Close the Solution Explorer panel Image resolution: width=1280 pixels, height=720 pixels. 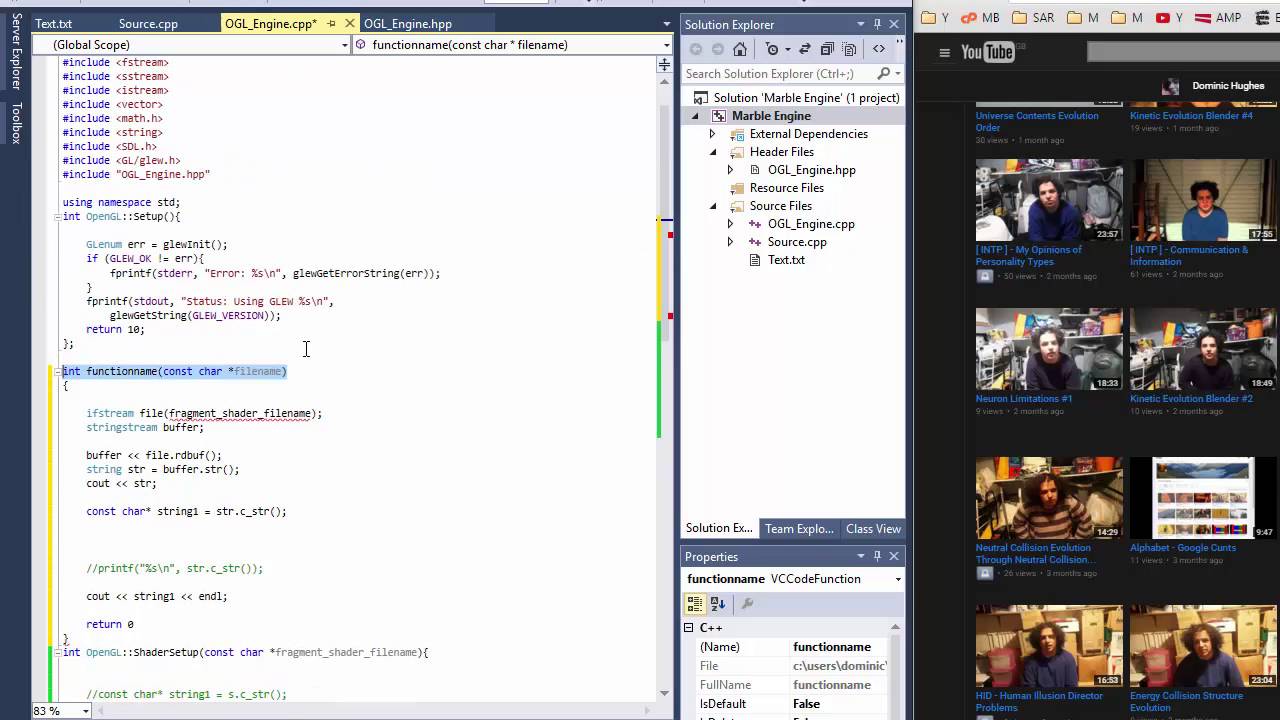pos(894,24)
